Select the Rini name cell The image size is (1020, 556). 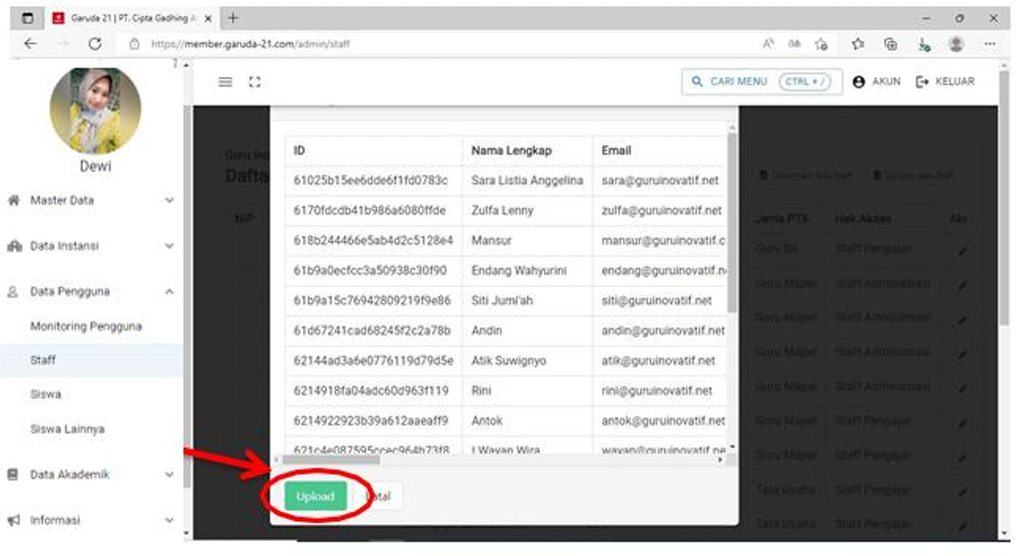tap(481, 390)
